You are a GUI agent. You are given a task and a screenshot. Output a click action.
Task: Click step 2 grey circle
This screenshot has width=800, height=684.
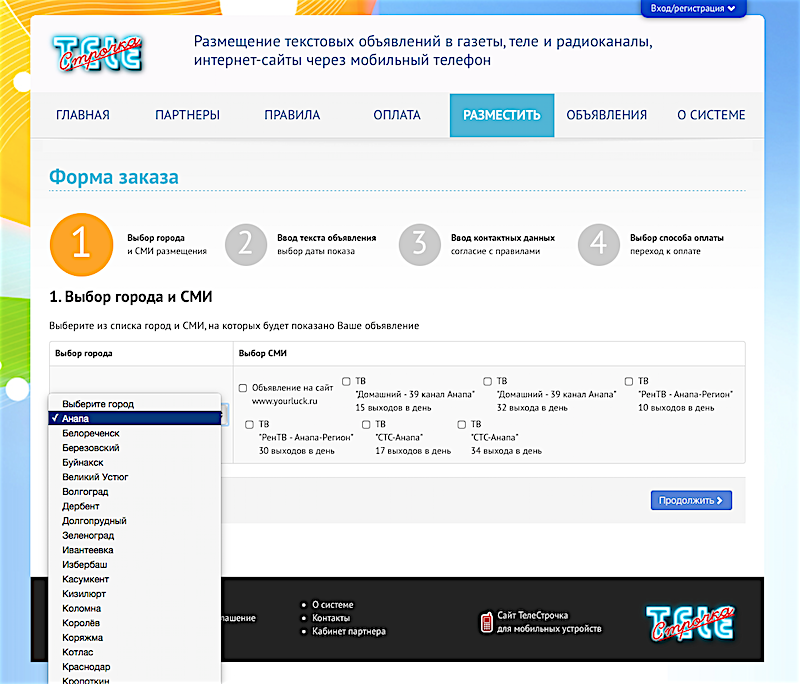246,244
